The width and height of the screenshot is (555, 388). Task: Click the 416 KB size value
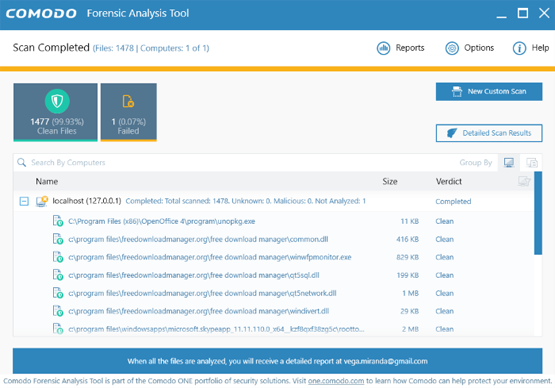click(407, 239)
